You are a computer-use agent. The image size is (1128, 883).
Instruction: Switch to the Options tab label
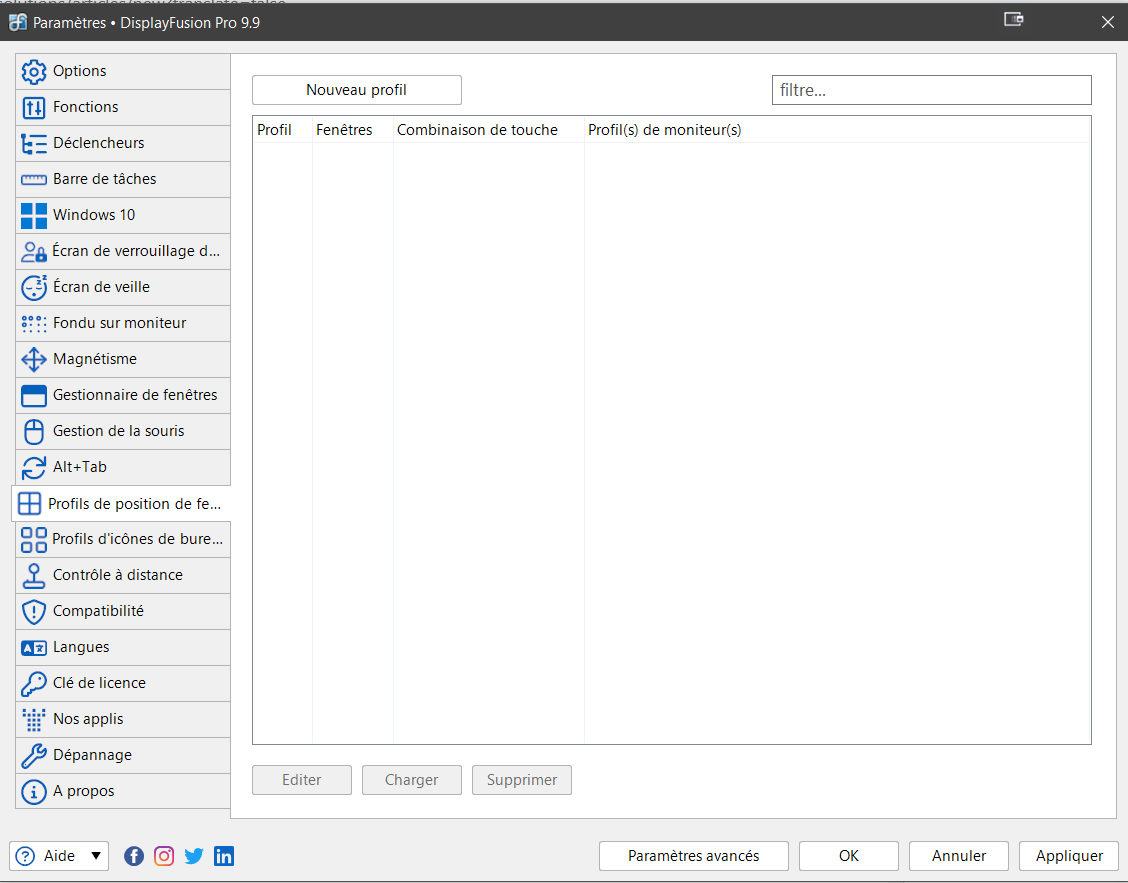80,71
